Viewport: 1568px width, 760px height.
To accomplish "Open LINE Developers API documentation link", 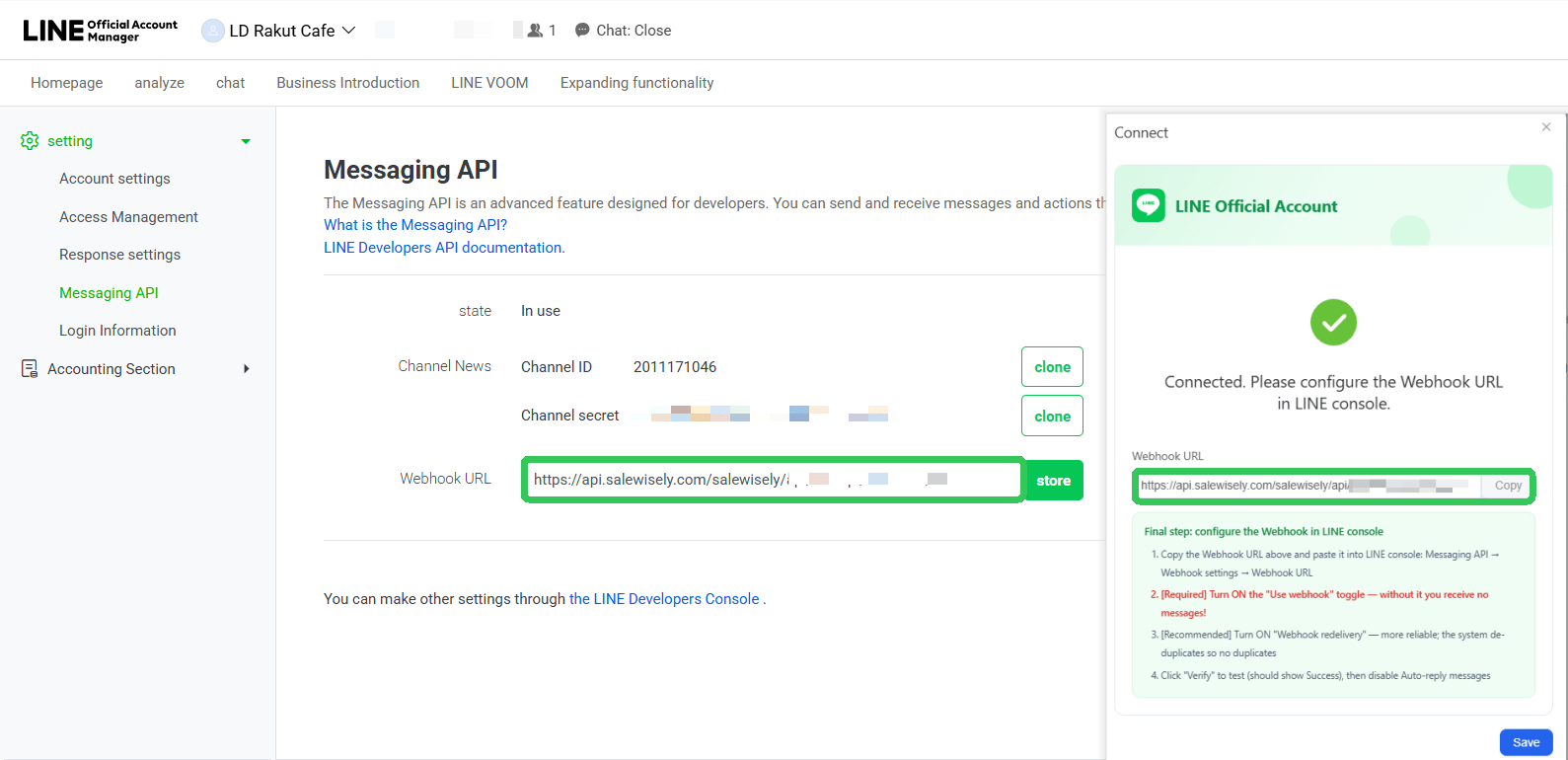I will [x=443, y=248].
